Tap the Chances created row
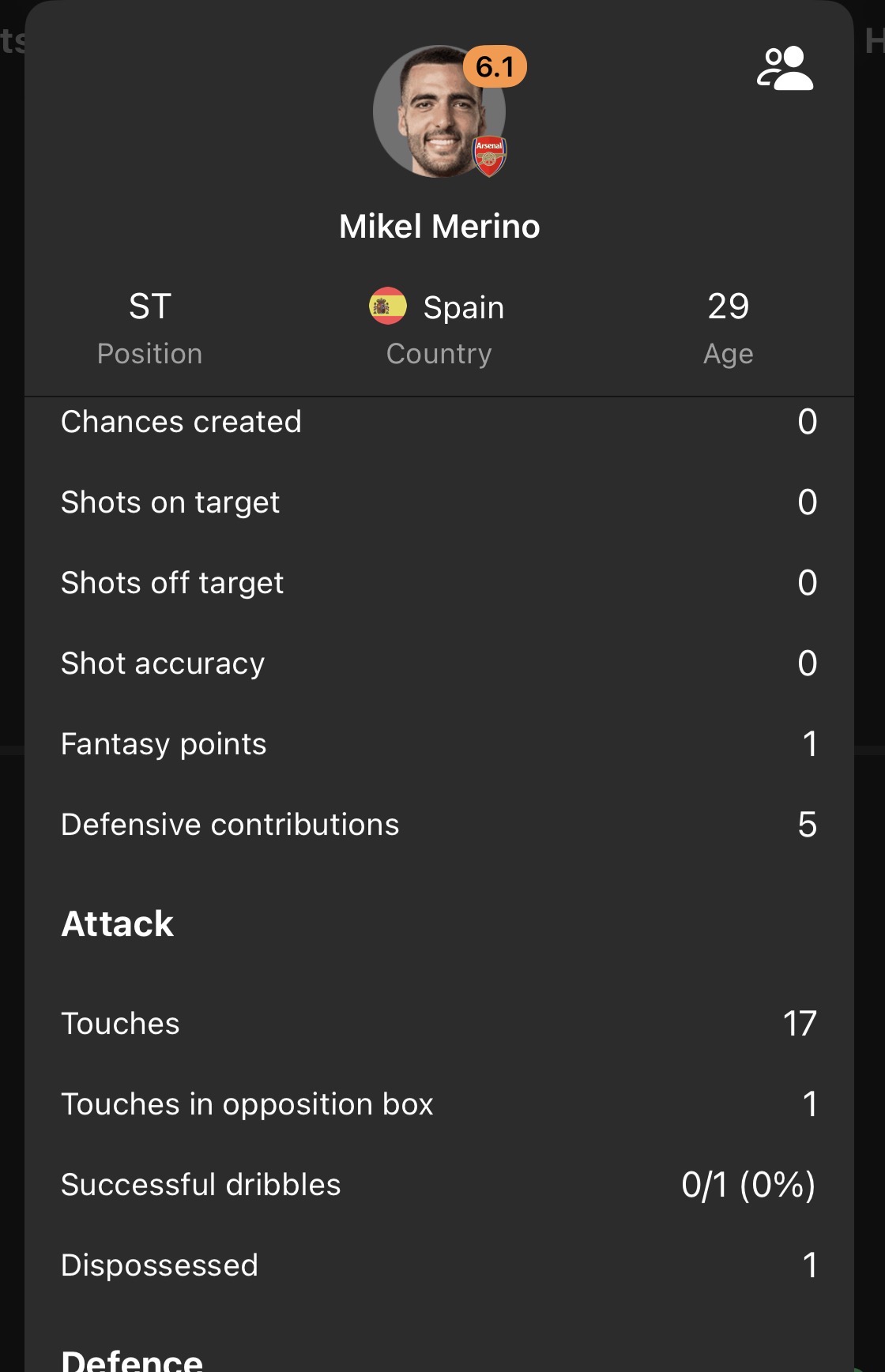 point(439,422)
